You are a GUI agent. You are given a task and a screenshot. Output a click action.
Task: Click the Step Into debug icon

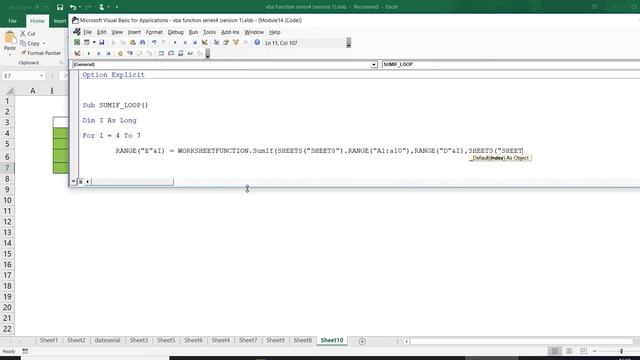[x=130, y=53]
